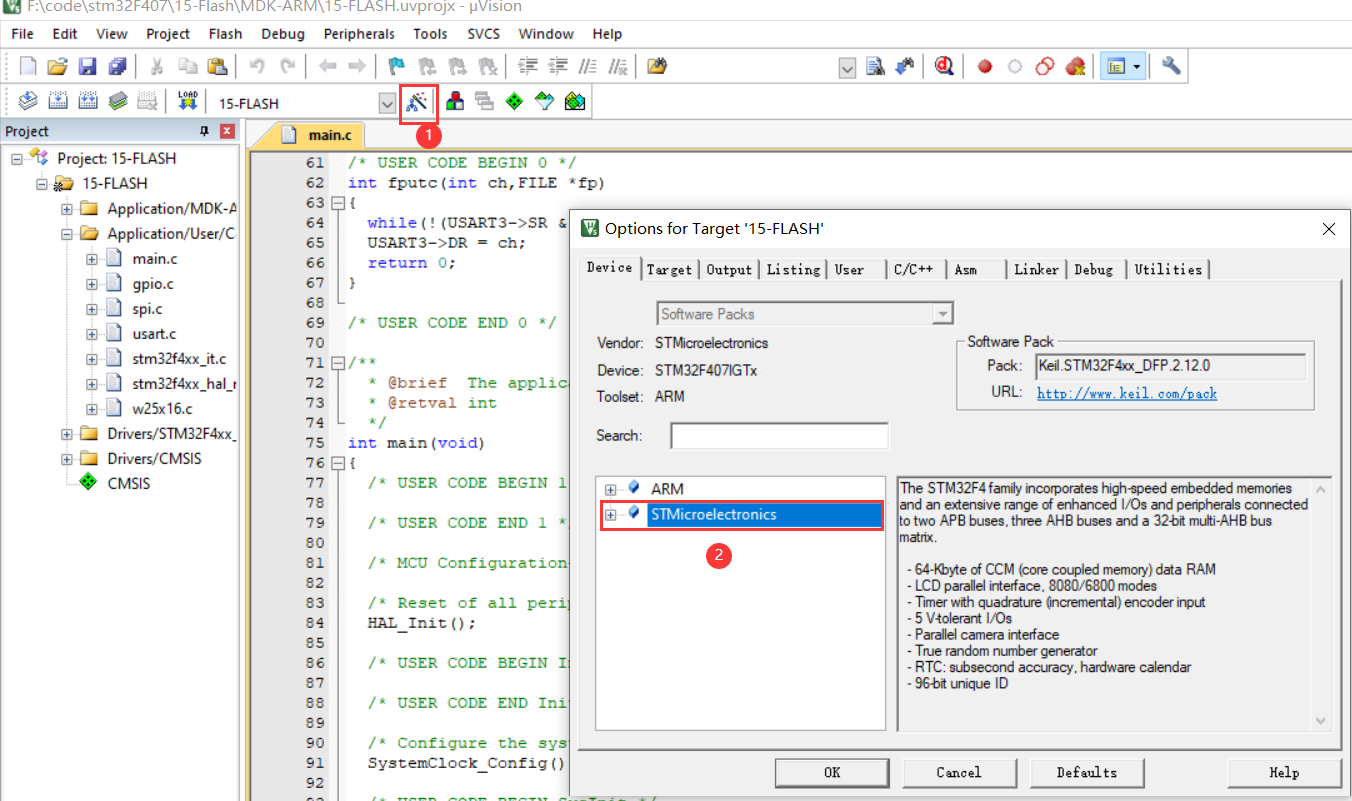This screenshot has height=801, width=1352.
Task: Switch to the Linker tab
Action: pos(1036,270)
